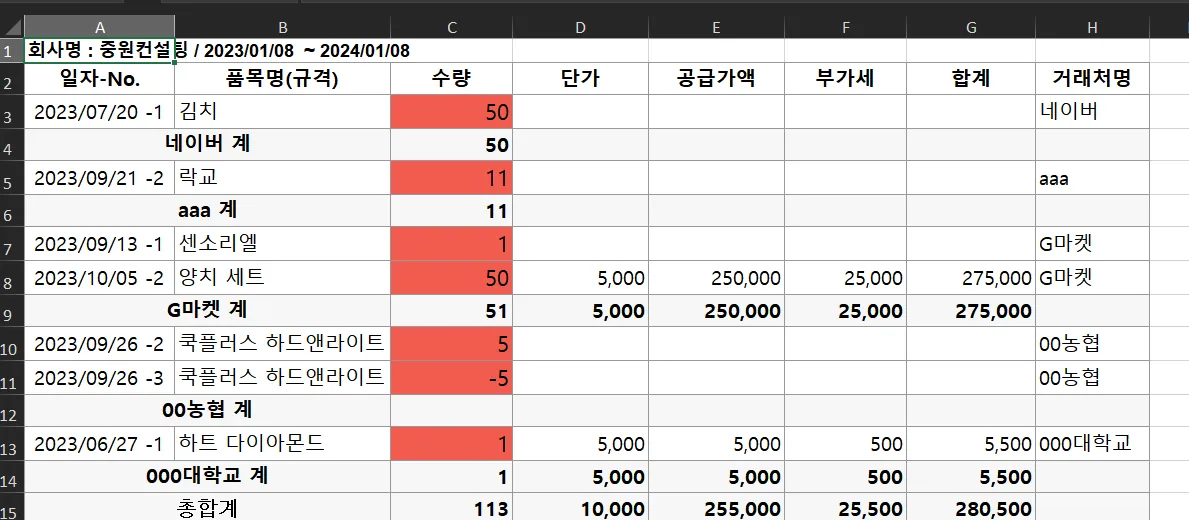Click the 공급가액 header cell
1189x520 pixels.
pyautogui.click(x=716, y=80)
